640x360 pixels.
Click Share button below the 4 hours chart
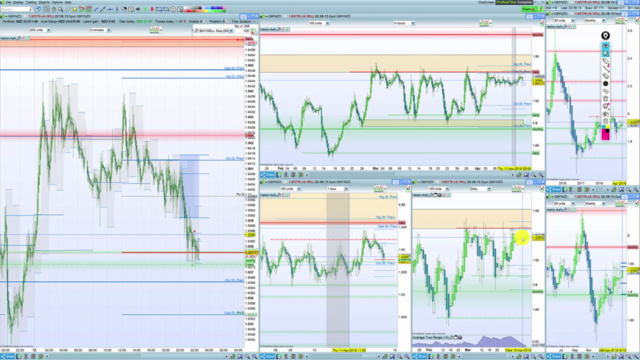pos(267,175)
